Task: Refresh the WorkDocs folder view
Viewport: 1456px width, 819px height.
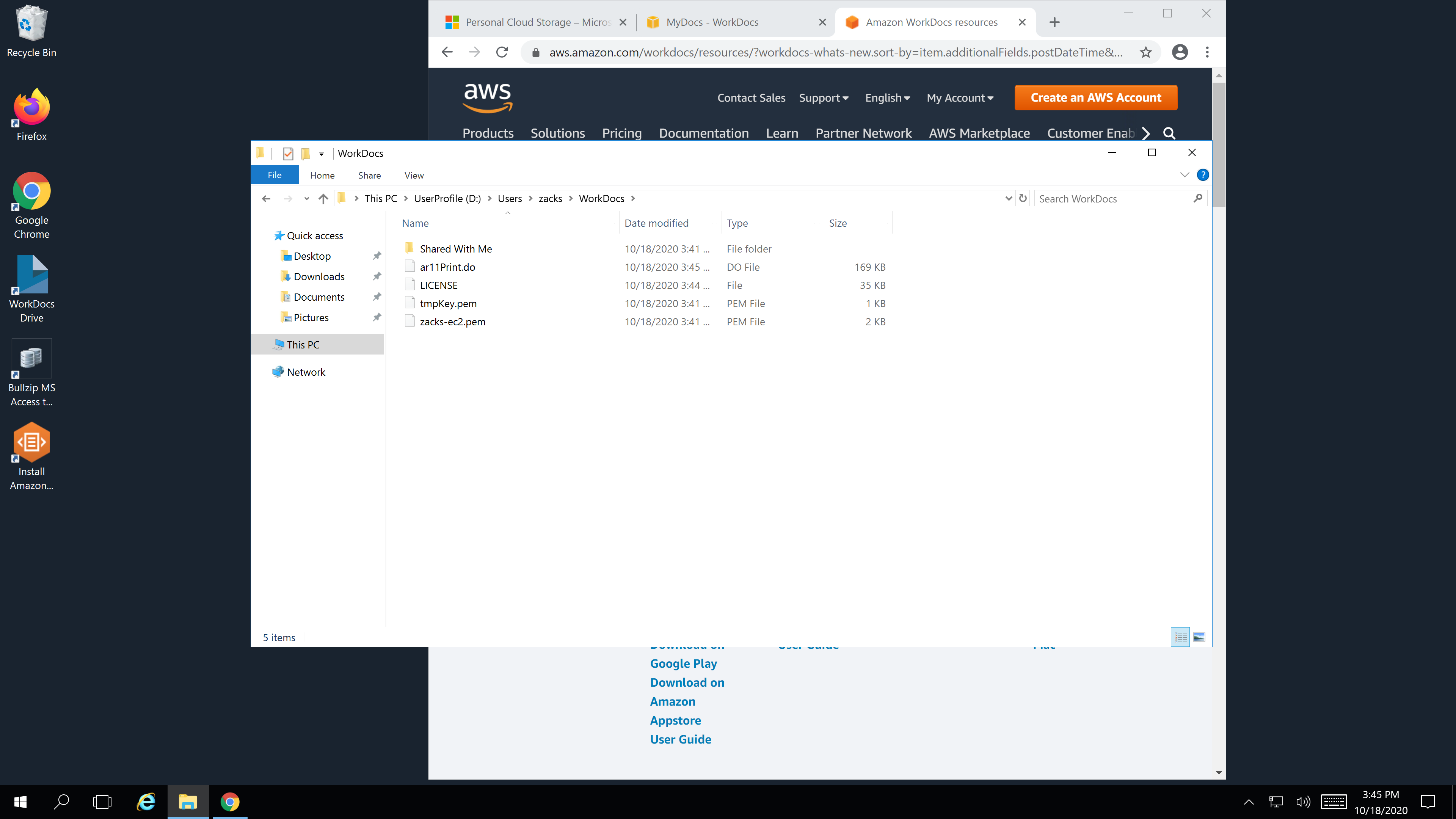Action: (1023, 198)
